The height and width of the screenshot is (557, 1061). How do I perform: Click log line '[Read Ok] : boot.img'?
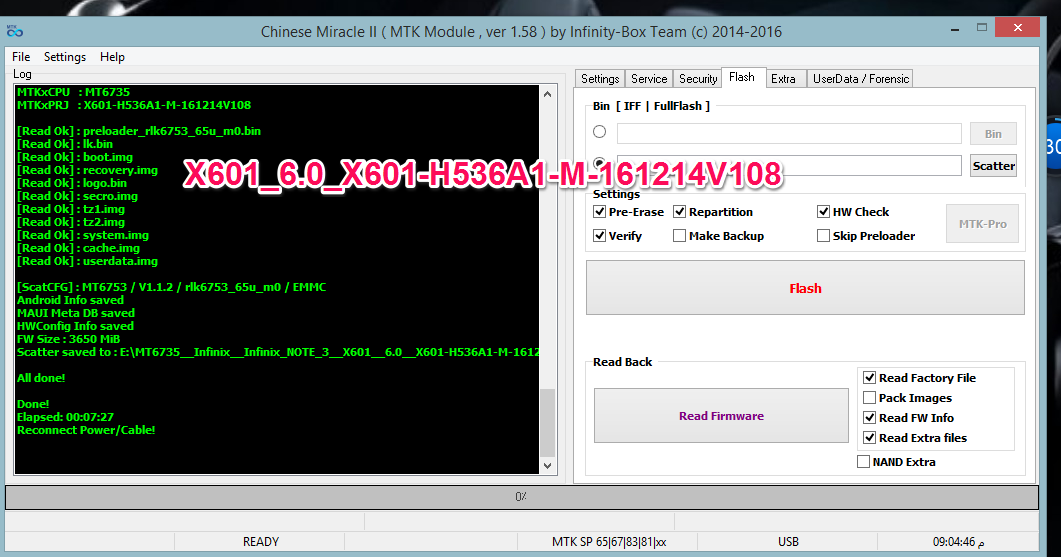[75, 157]
